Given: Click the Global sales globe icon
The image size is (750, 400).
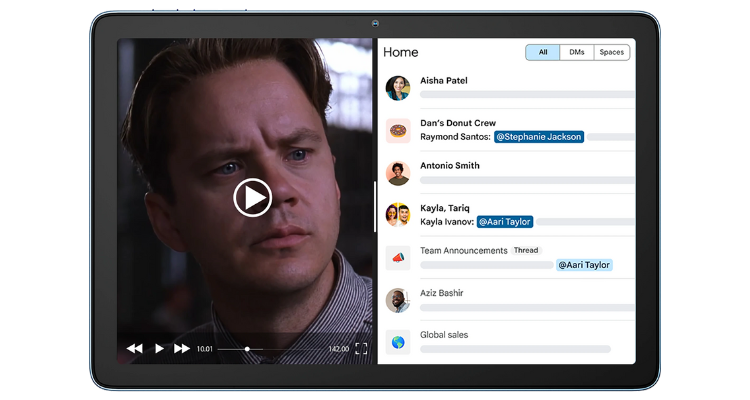Looking at the screenshot, I should pos(398,342).
